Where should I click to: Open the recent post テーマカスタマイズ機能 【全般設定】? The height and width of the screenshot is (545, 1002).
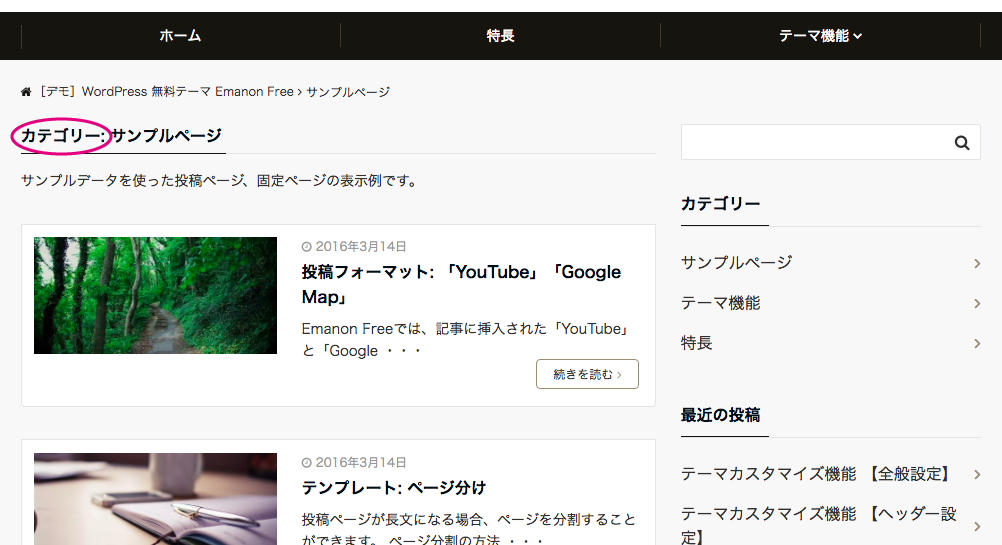tap(818, 474)
